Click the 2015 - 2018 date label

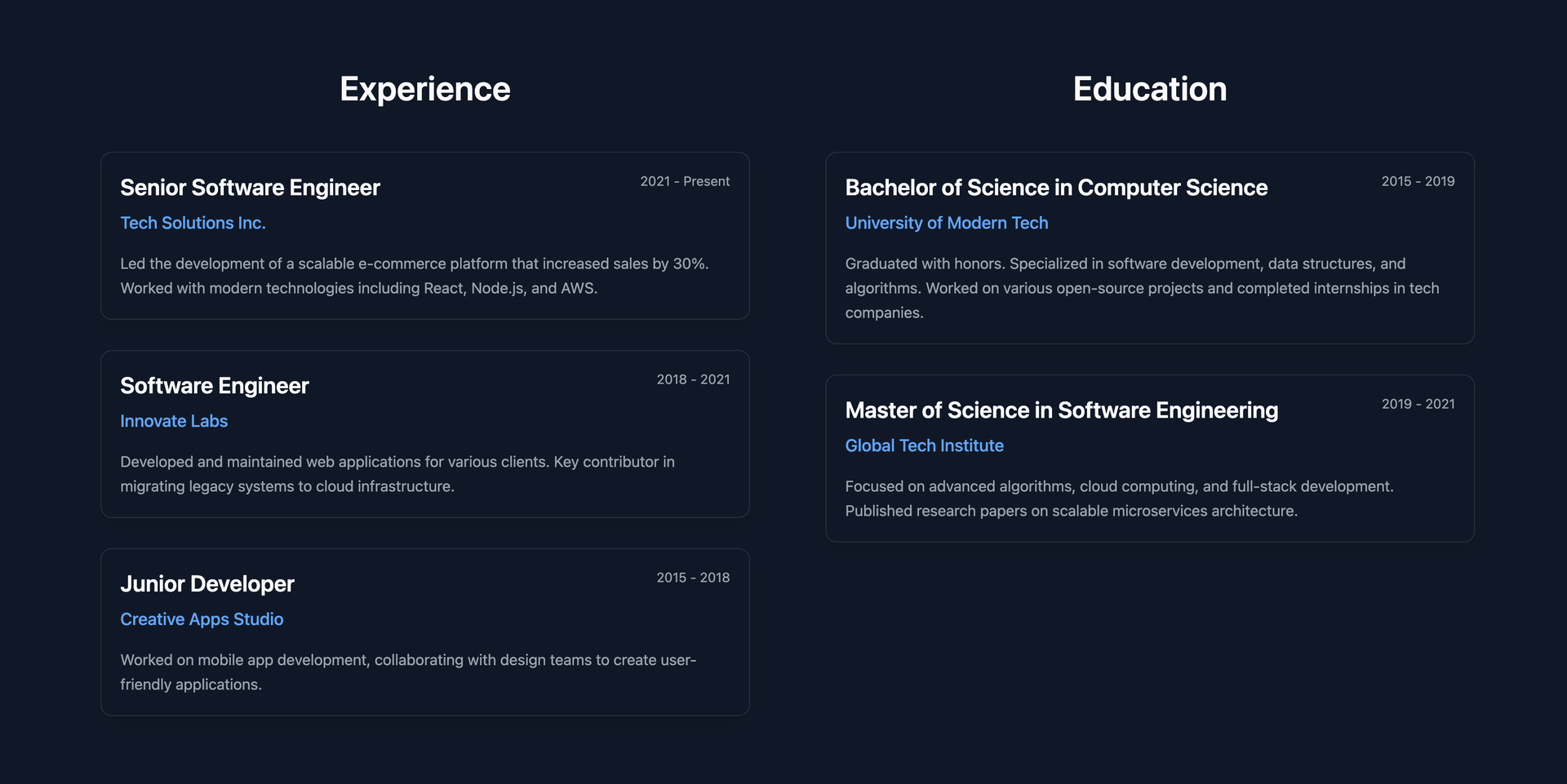pyautogui.click(x=693, y=578)
